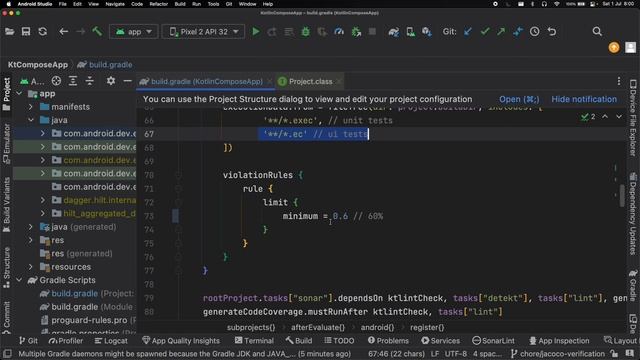Navigate back with the left arrow
This screenshot has width=640, height=360.
point(63,31)
